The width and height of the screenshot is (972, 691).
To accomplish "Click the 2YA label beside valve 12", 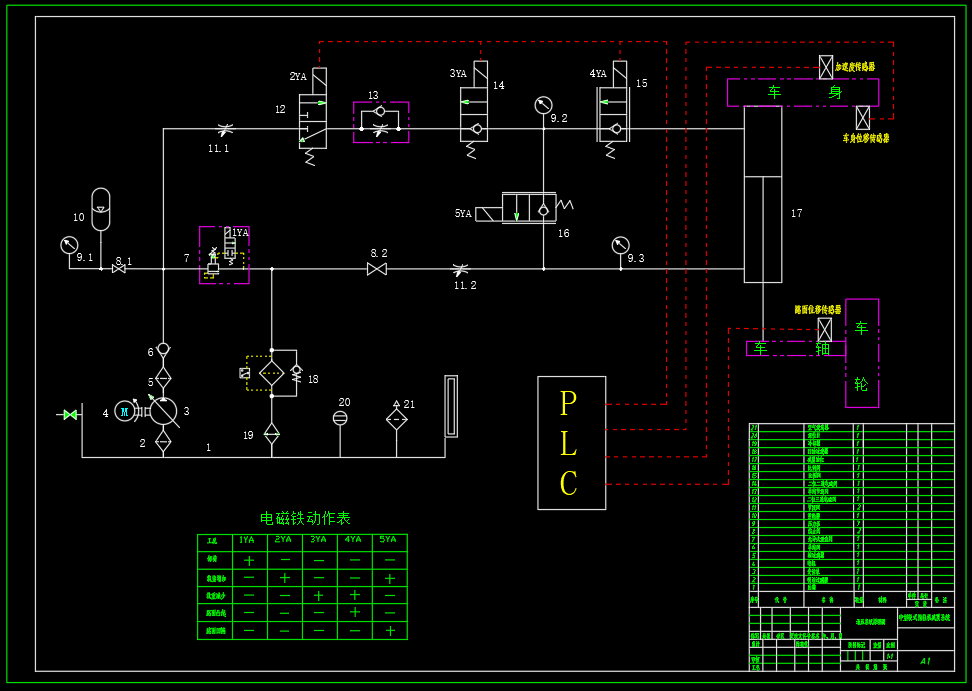I will pyautogui.click(x=298, y=77).
